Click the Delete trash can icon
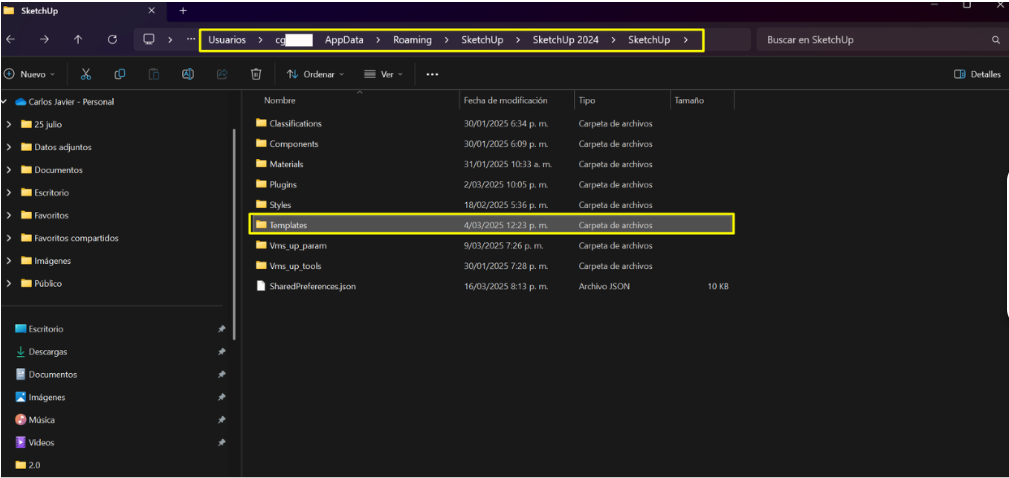The width and height of the screenshot is (1009, 478). click(x=256, y=74)
